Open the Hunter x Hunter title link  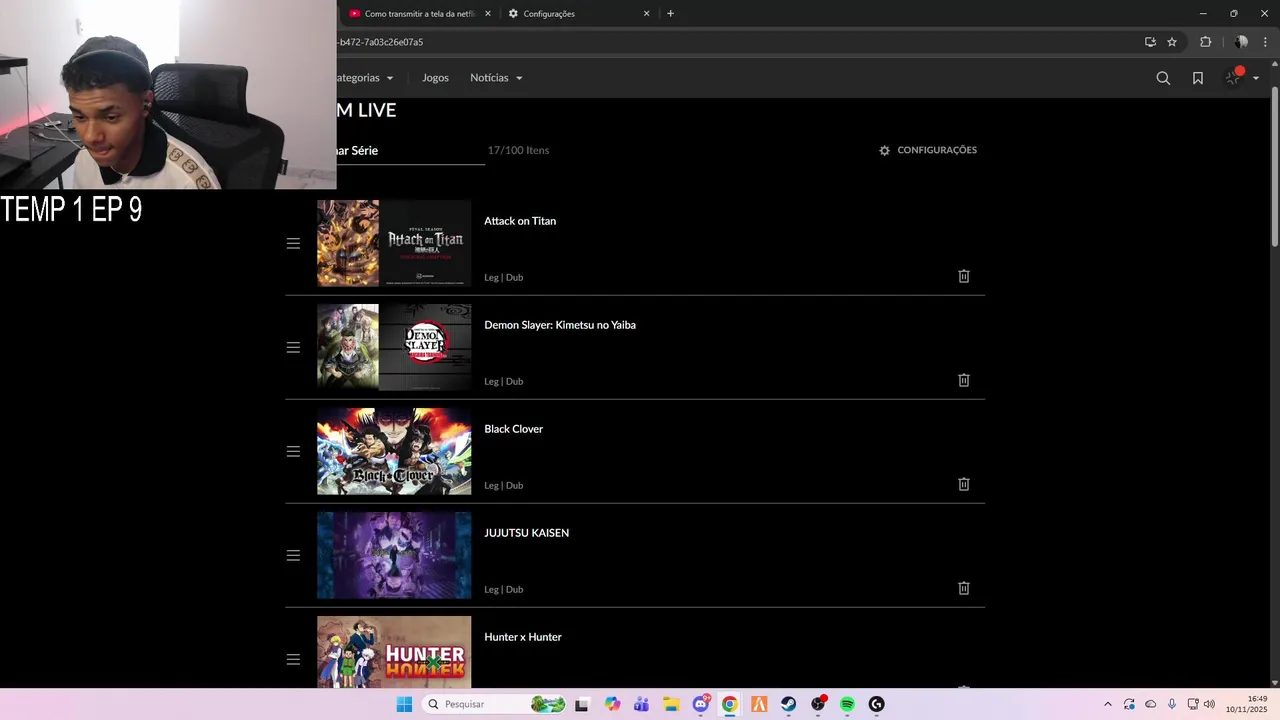coord(523,637)
